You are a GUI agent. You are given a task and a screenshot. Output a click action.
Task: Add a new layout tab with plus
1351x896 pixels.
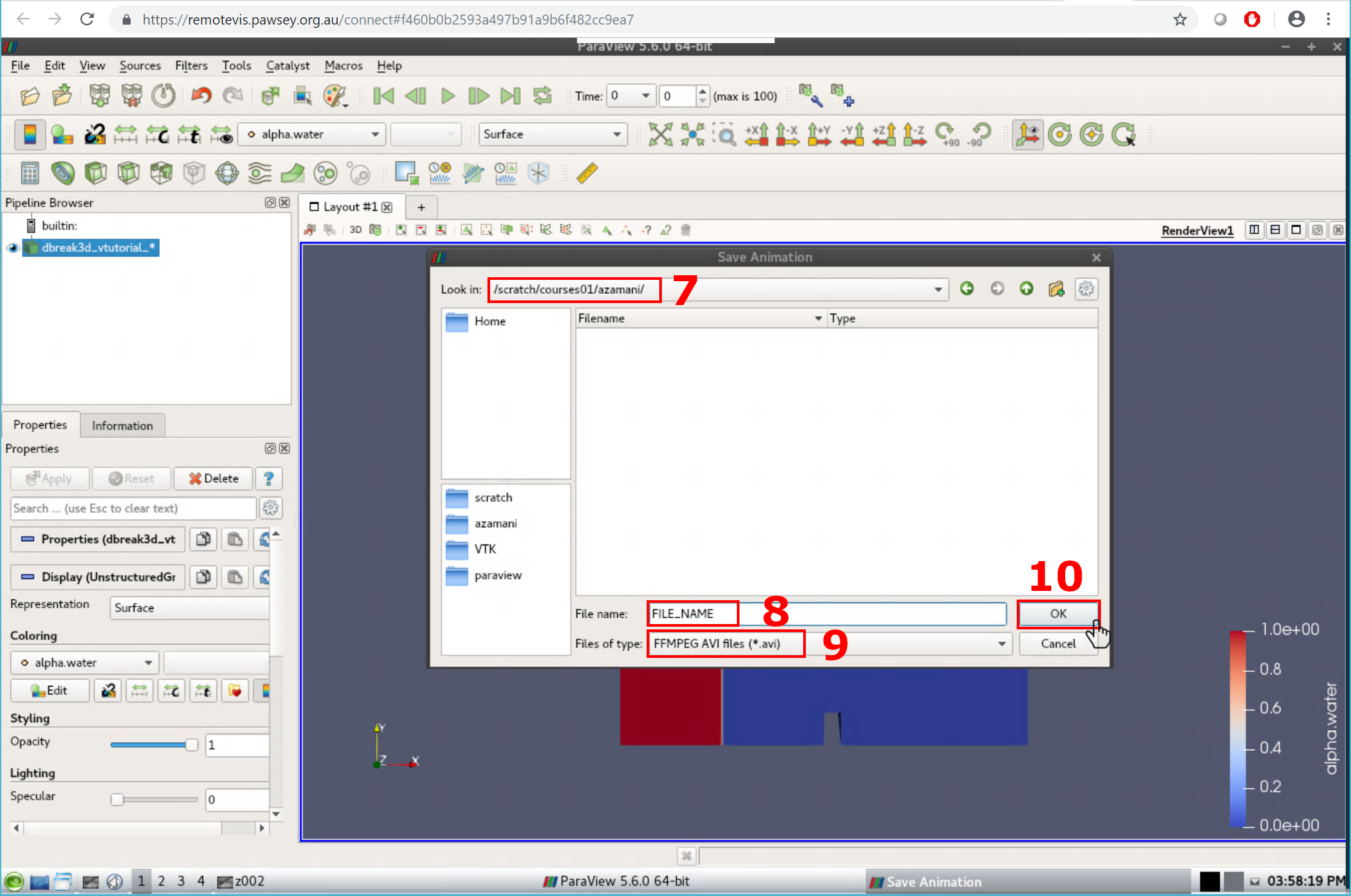click(421, 207)
